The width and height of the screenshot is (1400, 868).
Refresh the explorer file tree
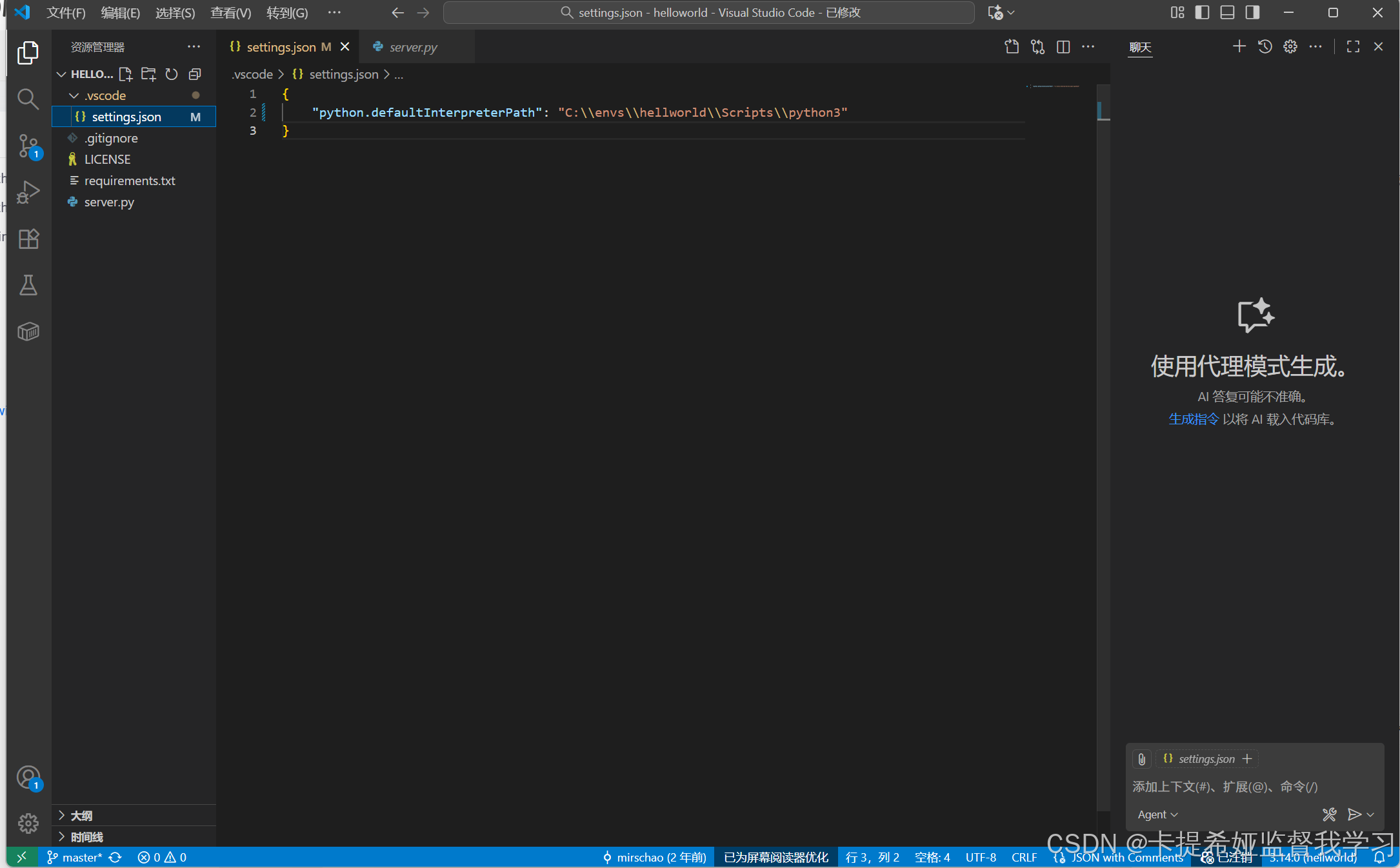click(172, 74)
